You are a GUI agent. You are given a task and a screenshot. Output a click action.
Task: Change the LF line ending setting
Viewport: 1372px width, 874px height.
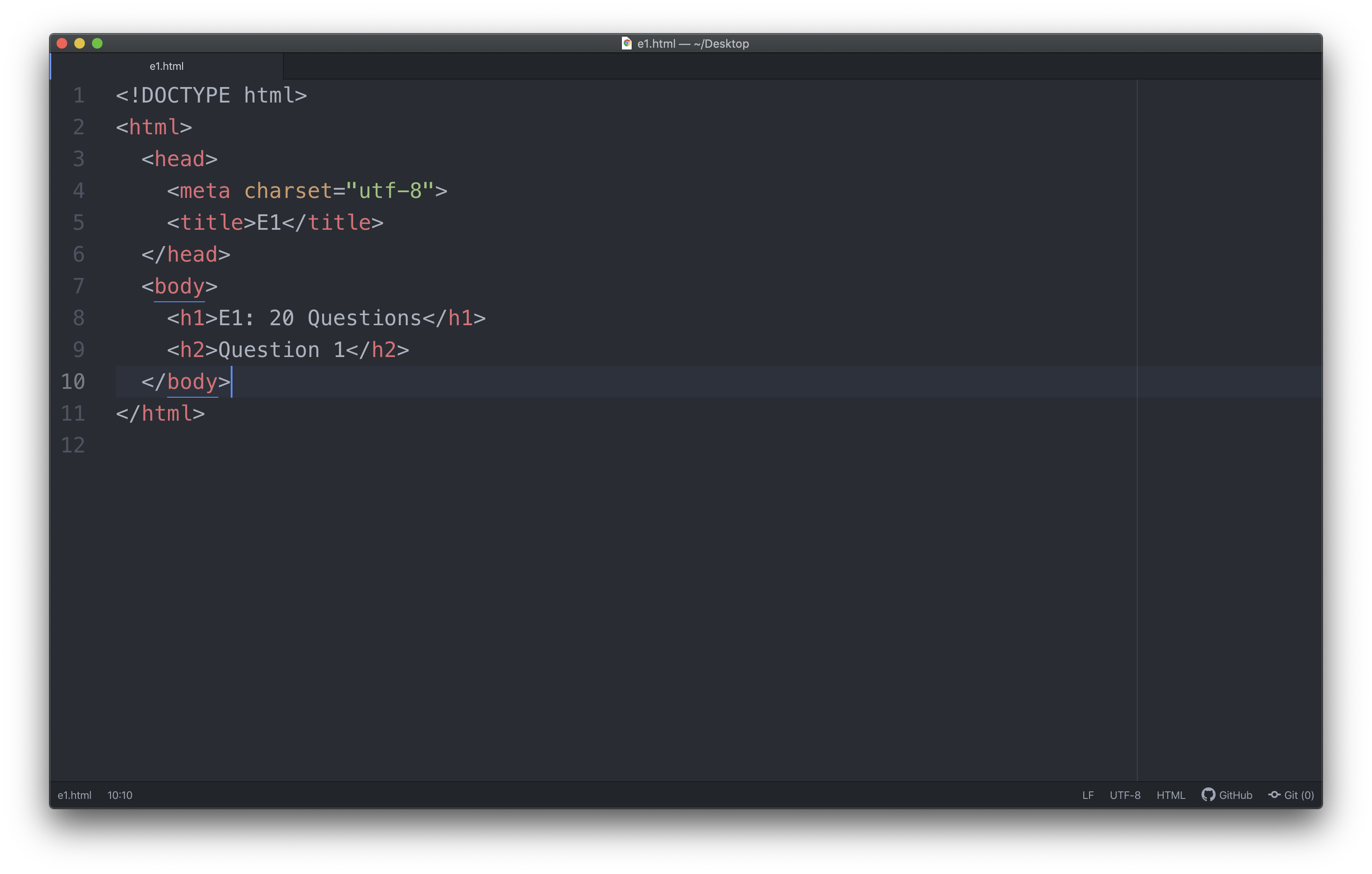(1088, 795)
